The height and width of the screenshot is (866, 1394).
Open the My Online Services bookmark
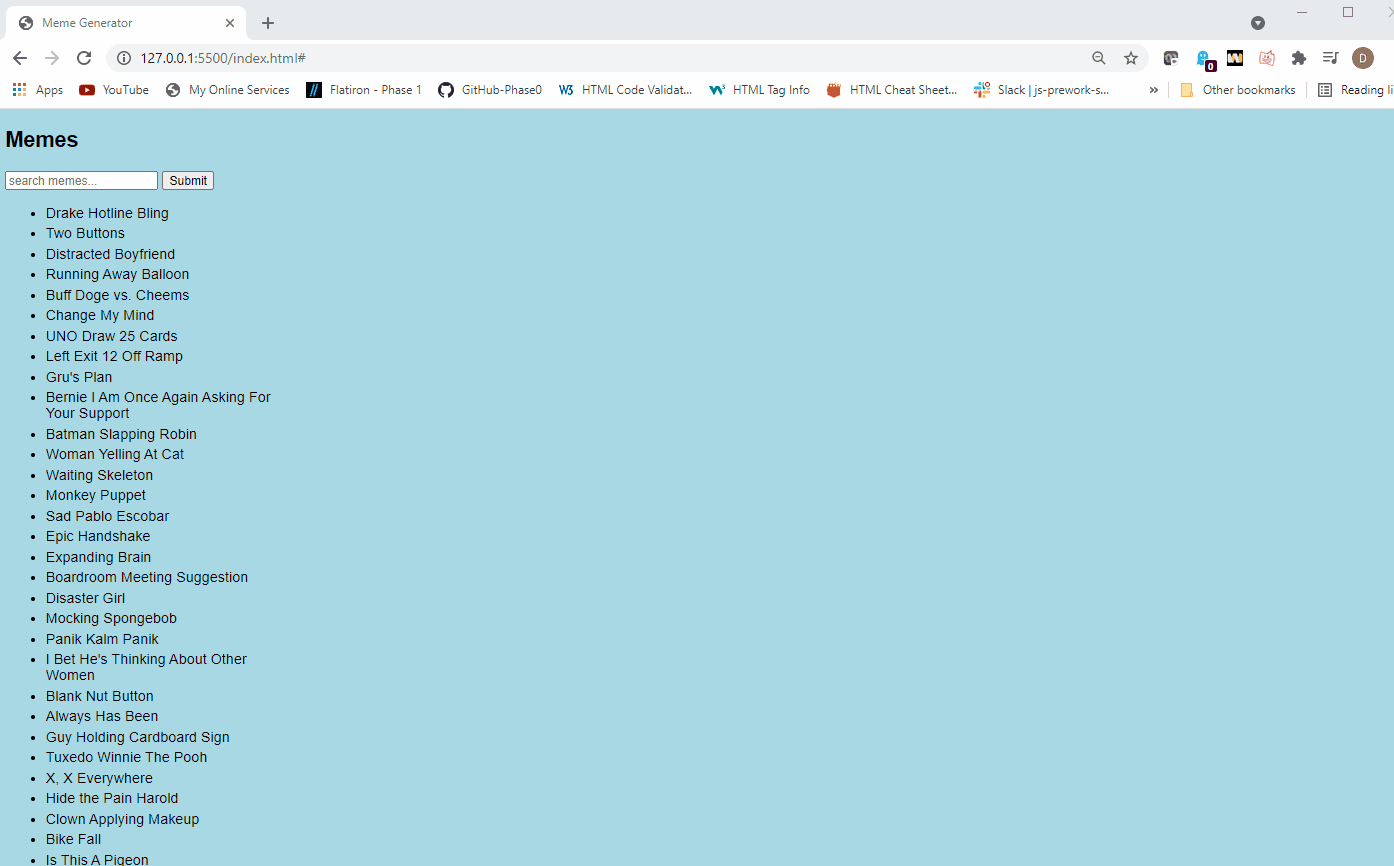227,90
